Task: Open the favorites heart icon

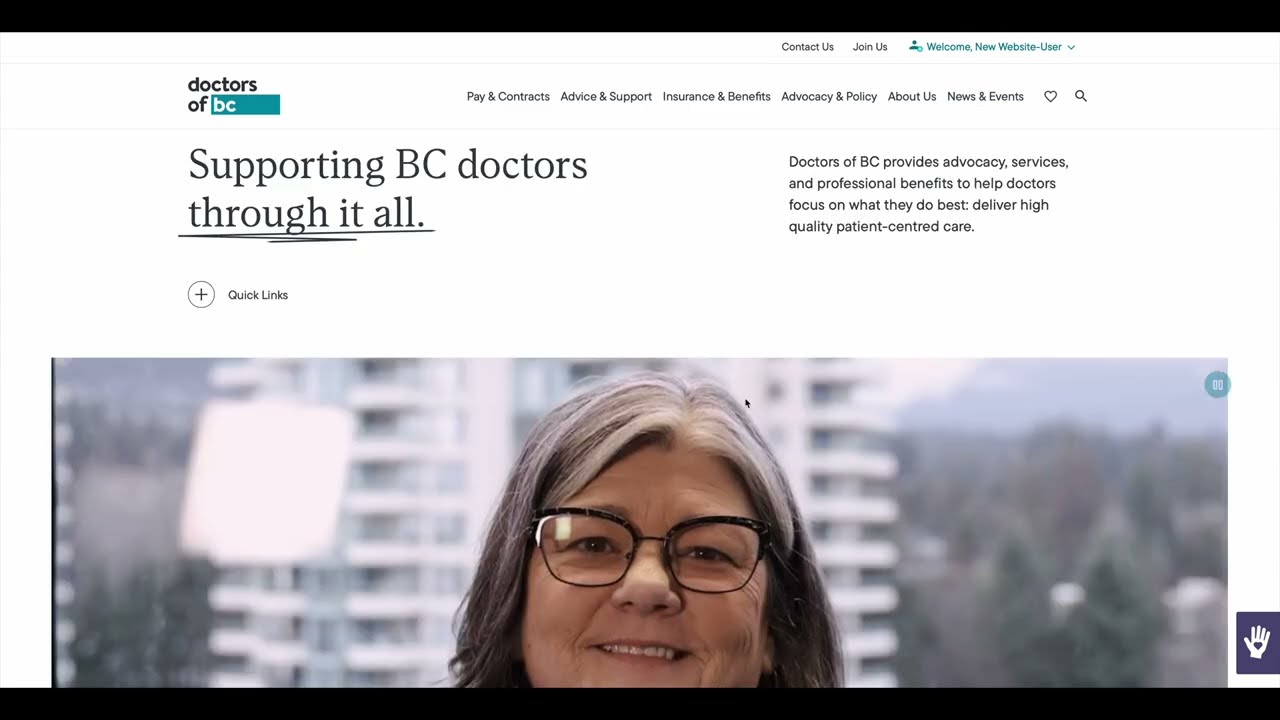Action: click(x=1050, y=97)
